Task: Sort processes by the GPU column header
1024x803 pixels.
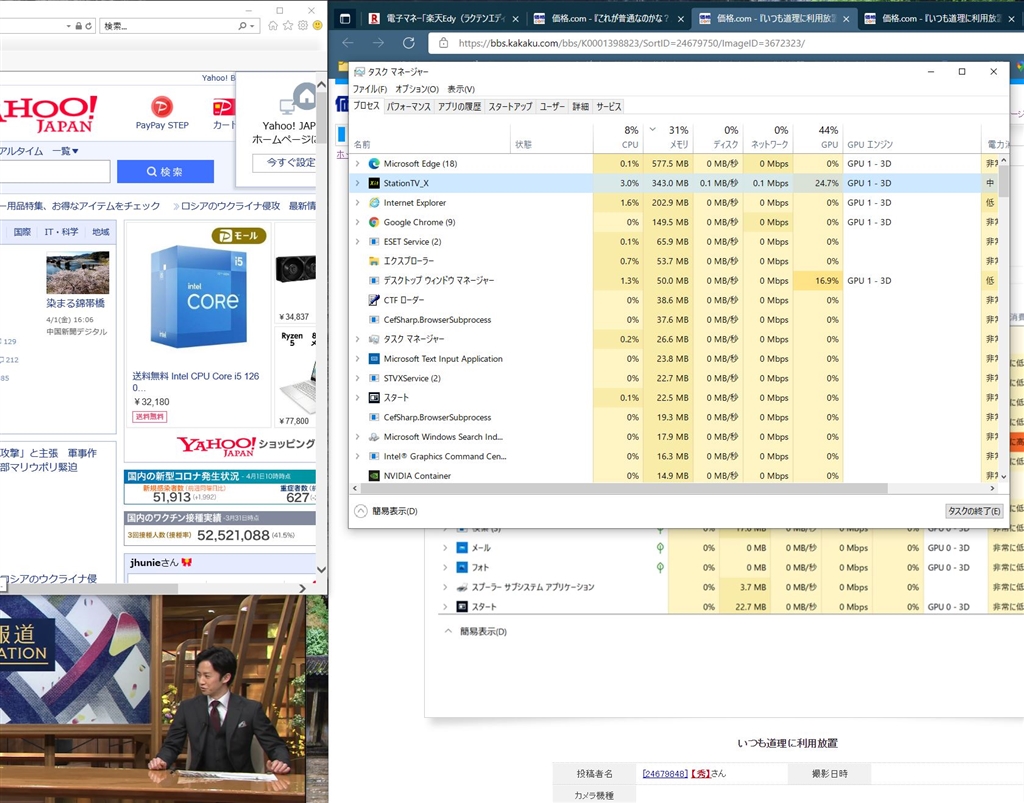Action: [818, 137]
